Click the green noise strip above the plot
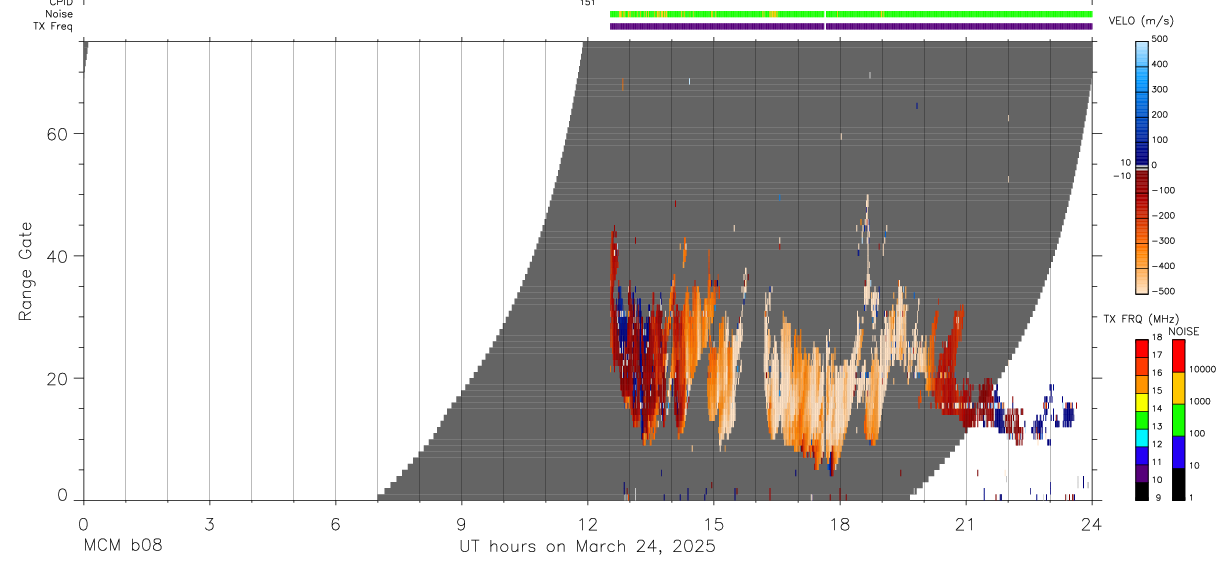 pos(851,14)
